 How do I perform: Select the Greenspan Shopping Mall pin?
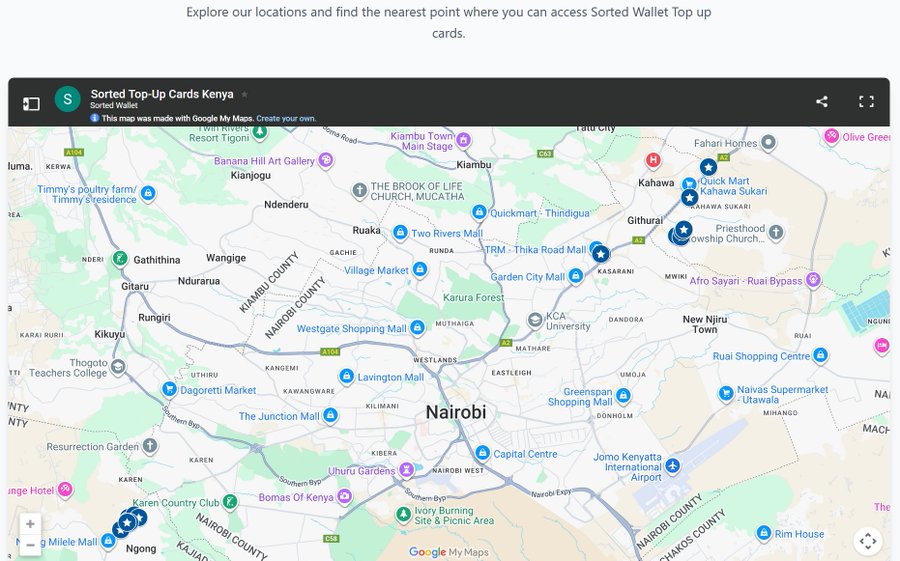623,395
